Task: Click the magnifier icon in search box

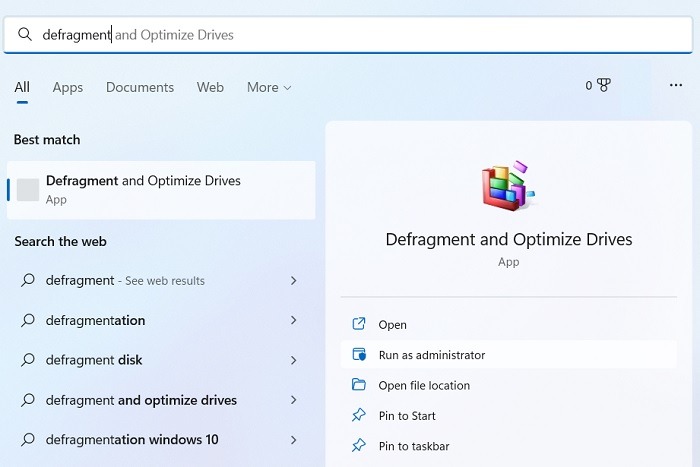Action: (x=25, y=34)
